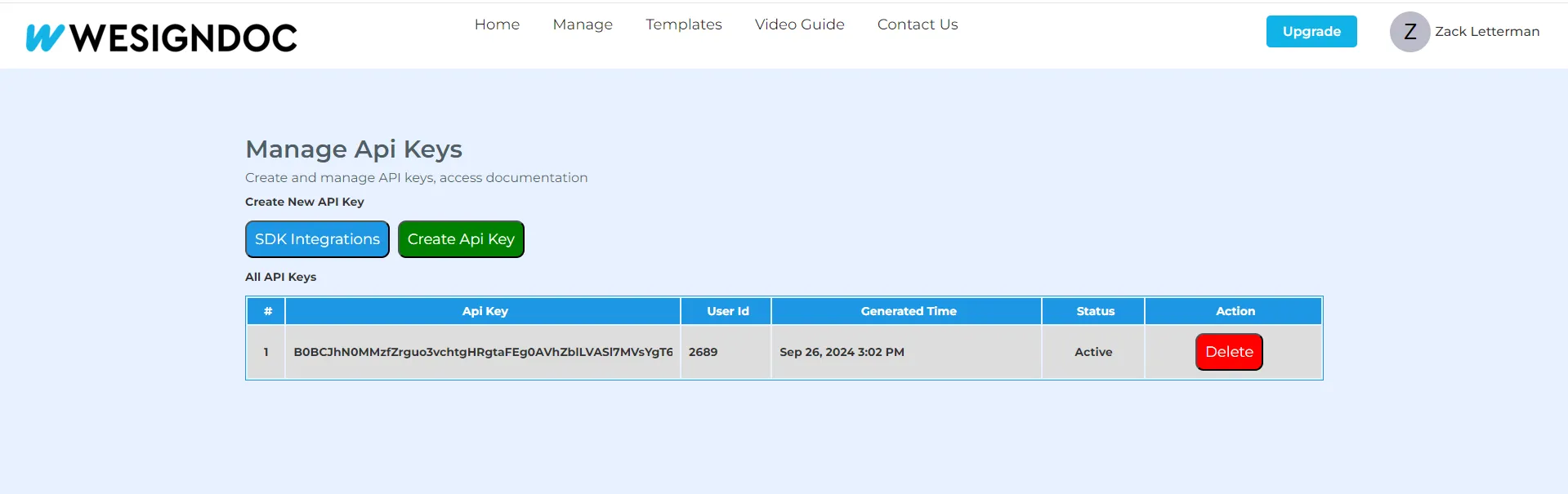Open the Zack Letterman account name
This screenshot has height=494, width=1568.
pyautogui.click(x=1487, y=32)
